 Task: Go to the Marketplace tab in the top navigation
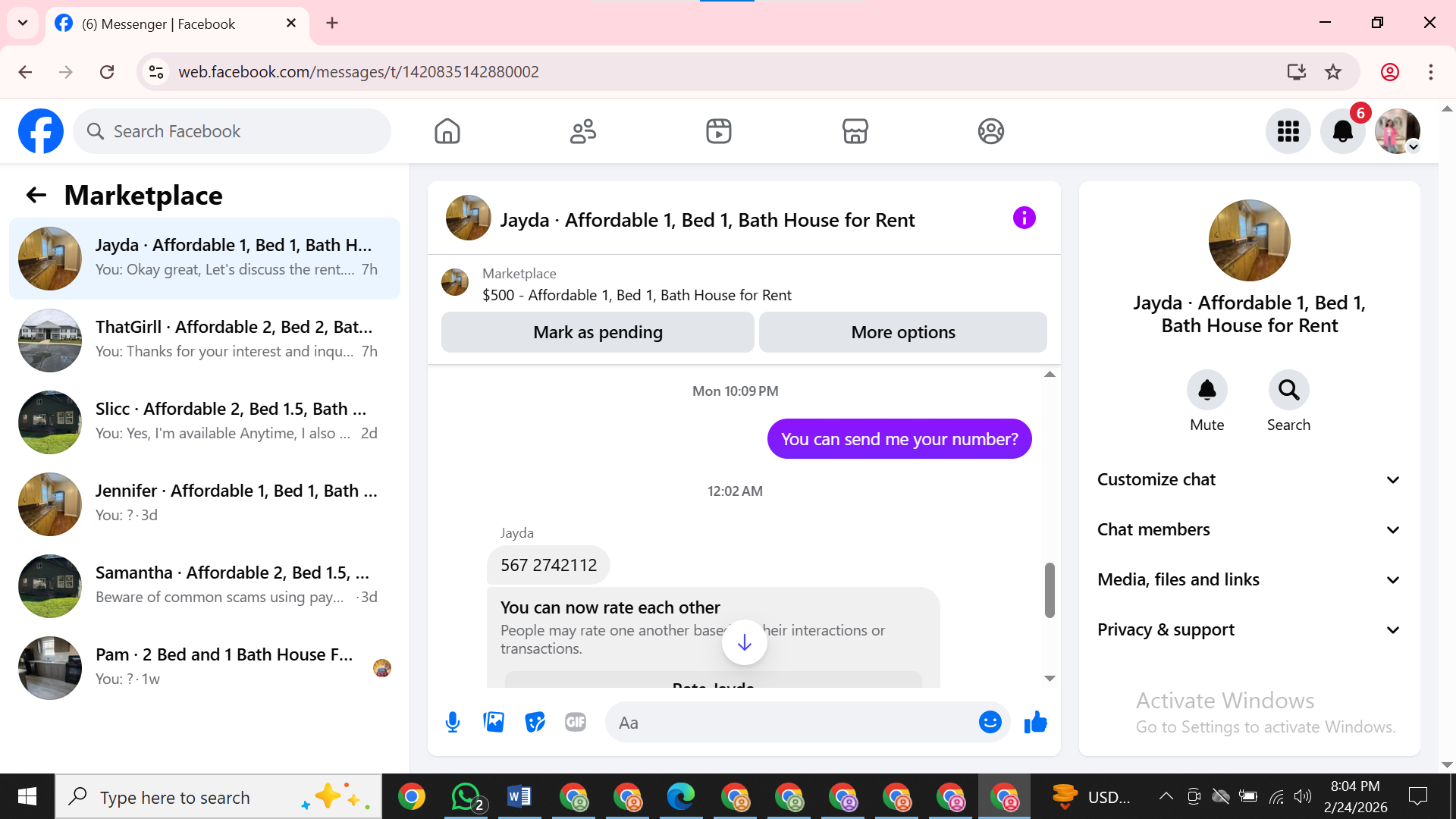(855, 131)
